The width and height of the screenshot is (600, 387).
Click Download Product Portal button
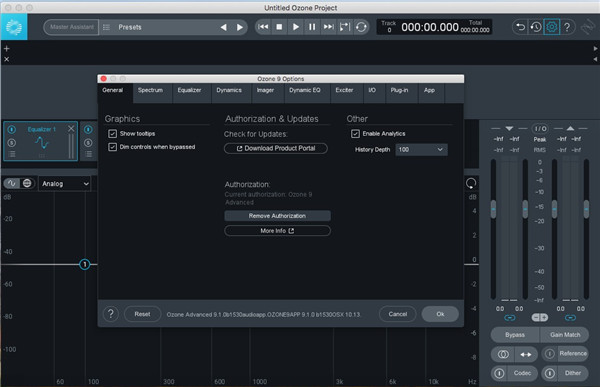click(x=276, y=149)
